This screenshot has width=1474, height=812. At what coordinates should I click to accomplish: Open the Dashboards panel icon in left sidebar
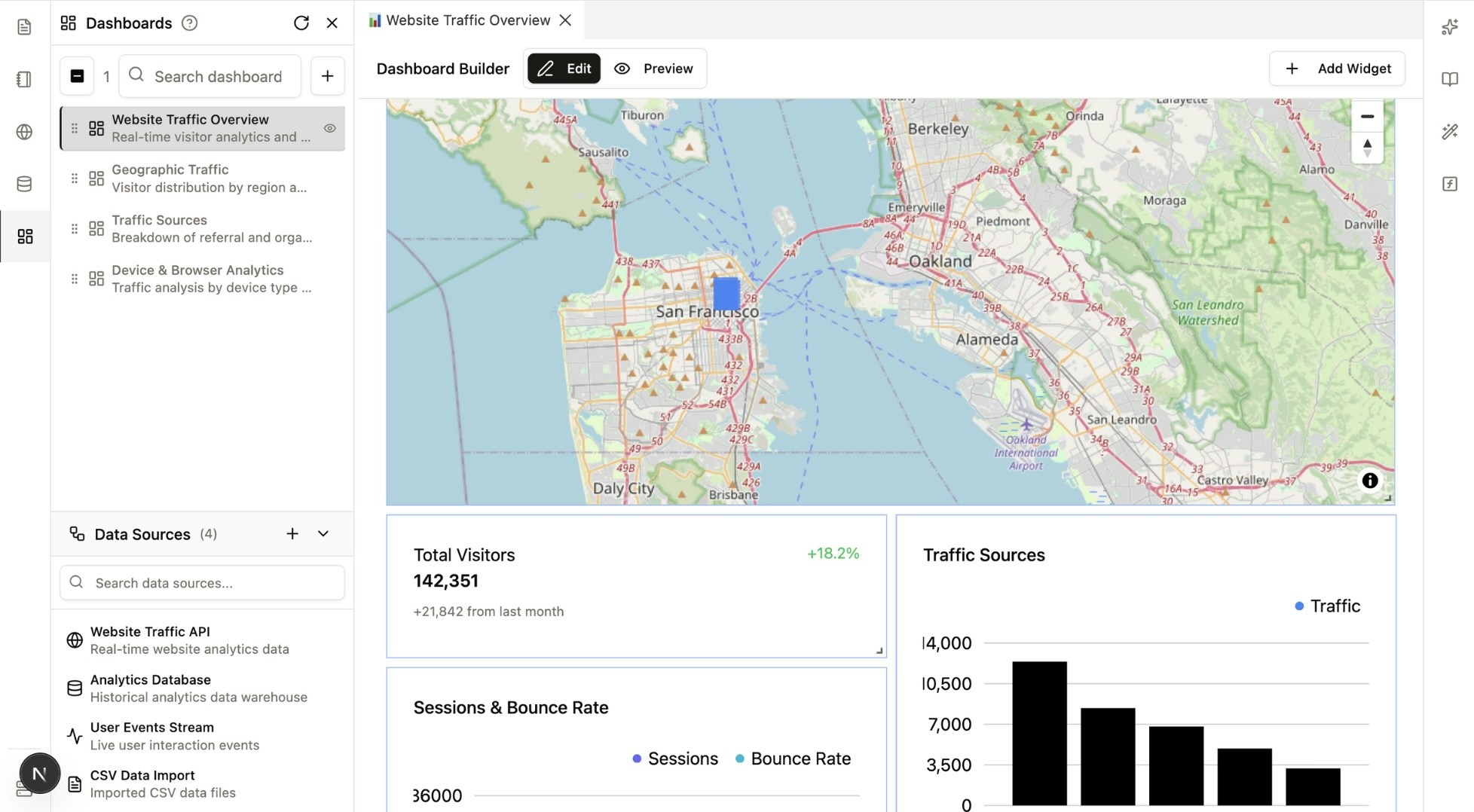25,237
